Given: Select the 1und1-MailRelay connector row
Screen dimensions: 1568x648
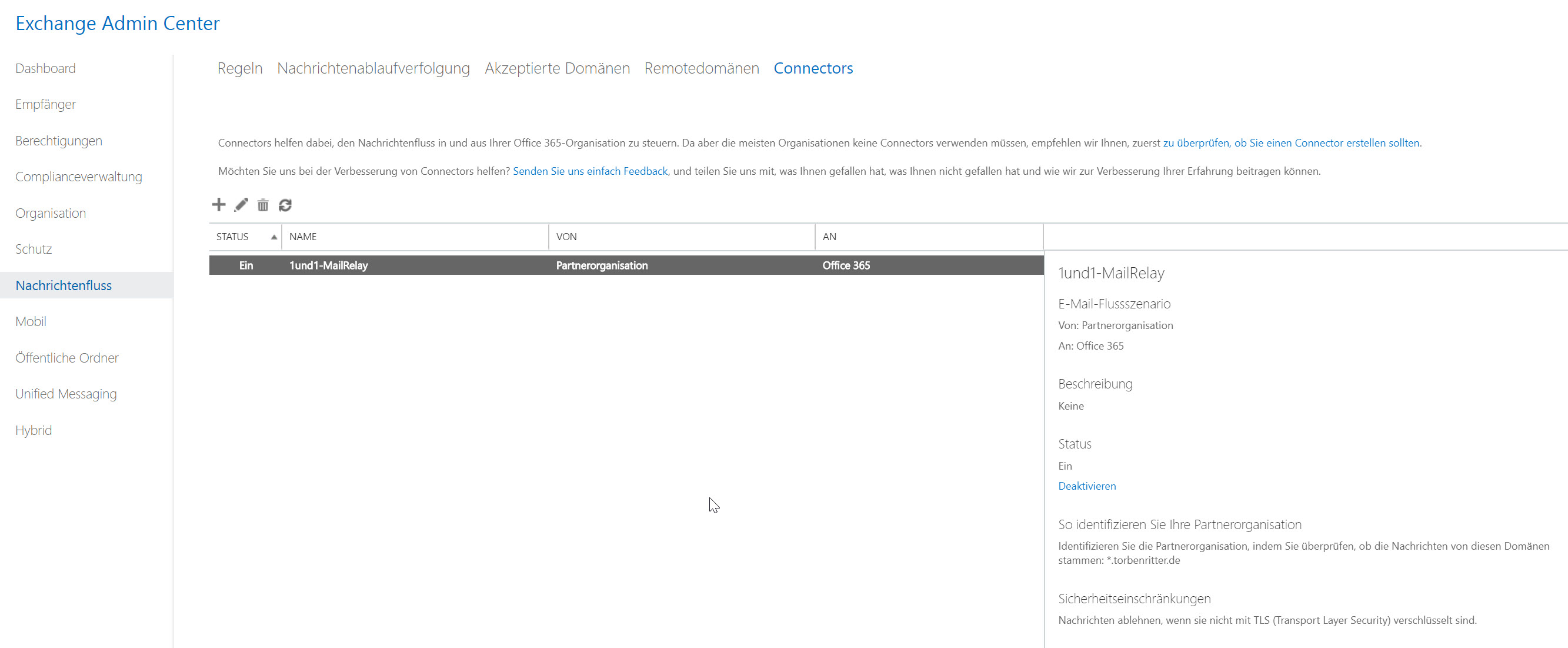Looking at the screenshot, I should pyautogui.click(x=329, y=265).
